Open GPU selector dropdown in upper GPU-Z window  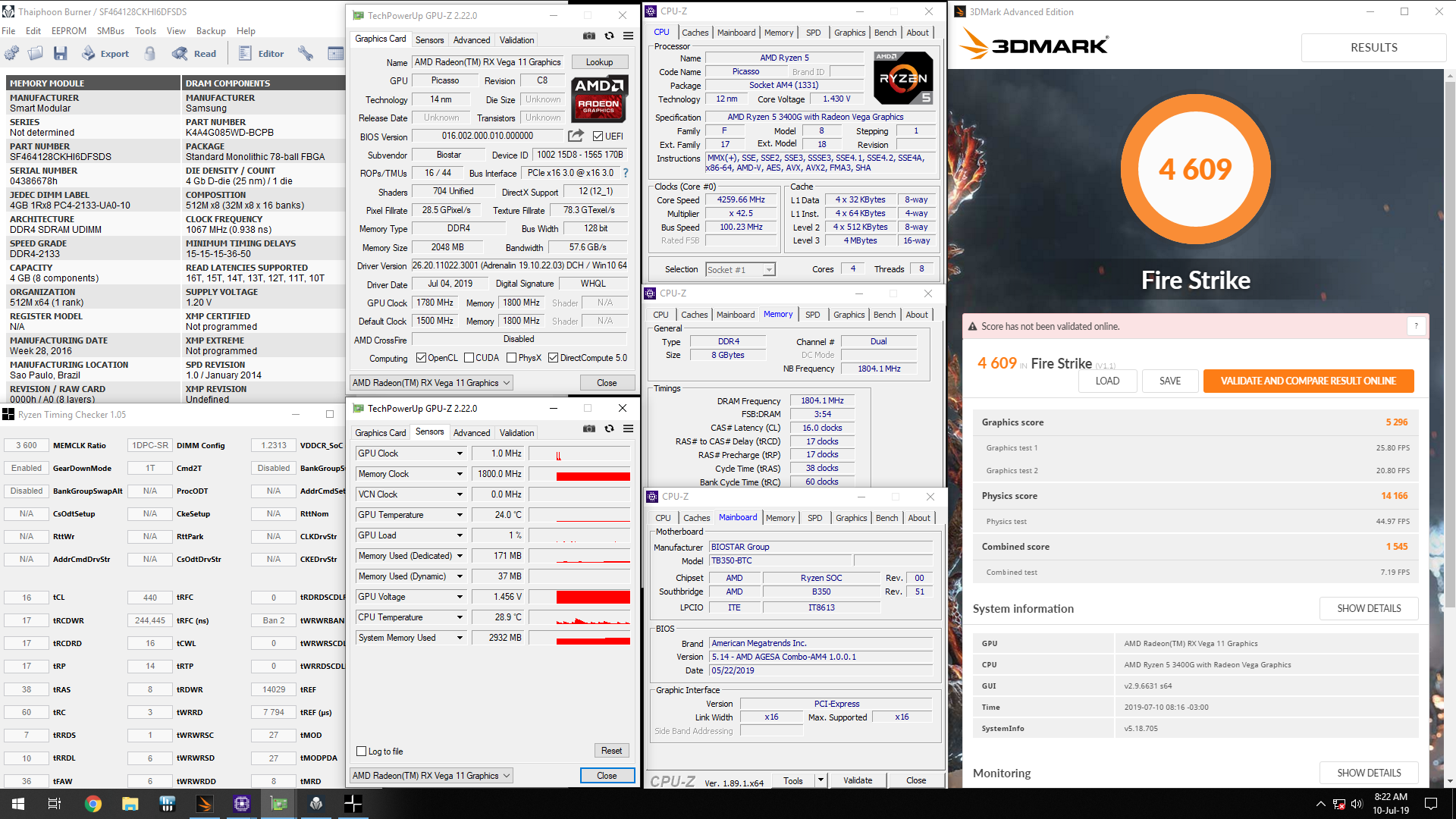click(431, 383)
